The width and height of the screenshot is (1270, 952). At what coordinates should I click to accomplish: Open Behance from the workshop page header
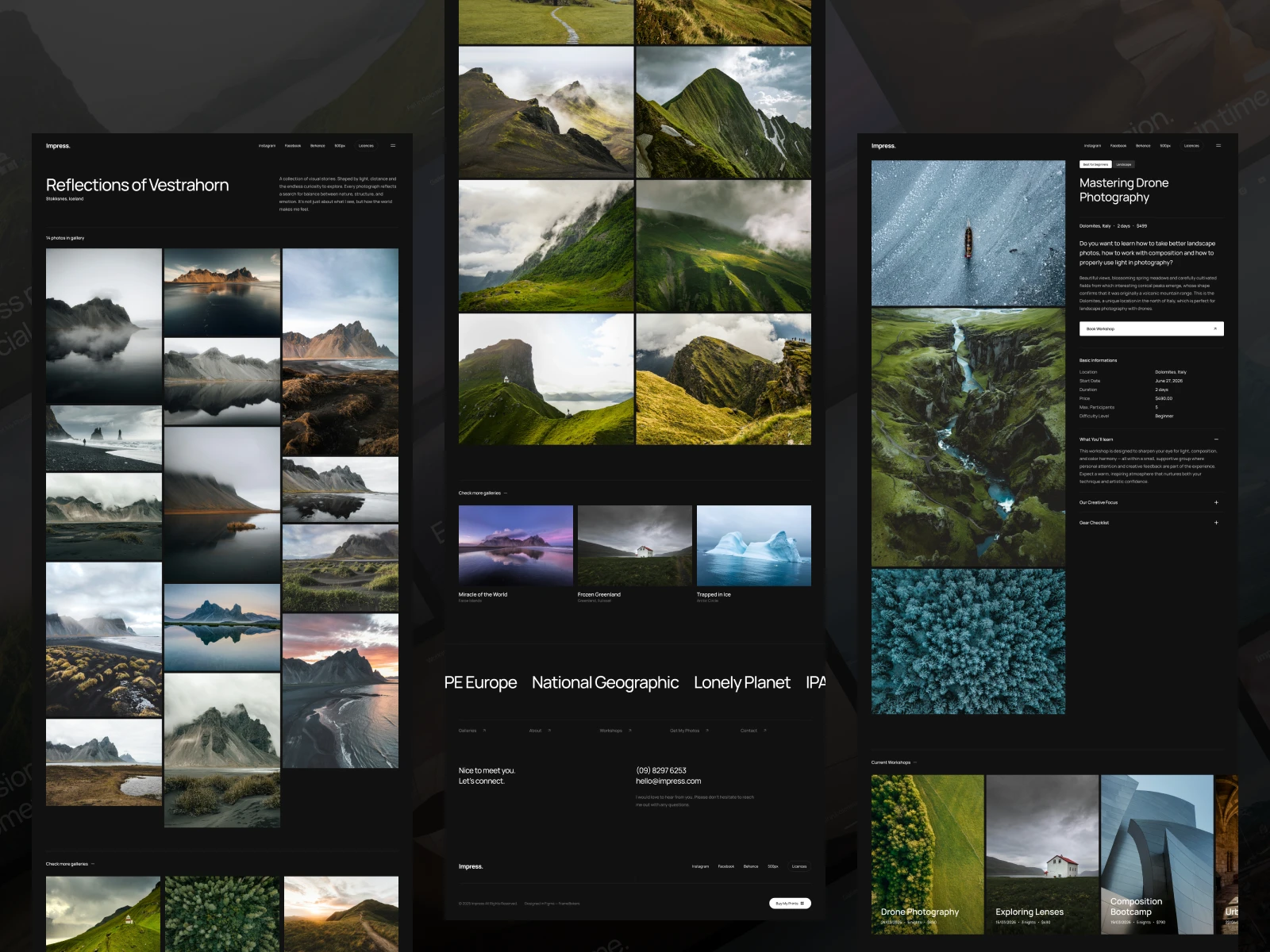pyautogui.click(x=1143, y=146)
